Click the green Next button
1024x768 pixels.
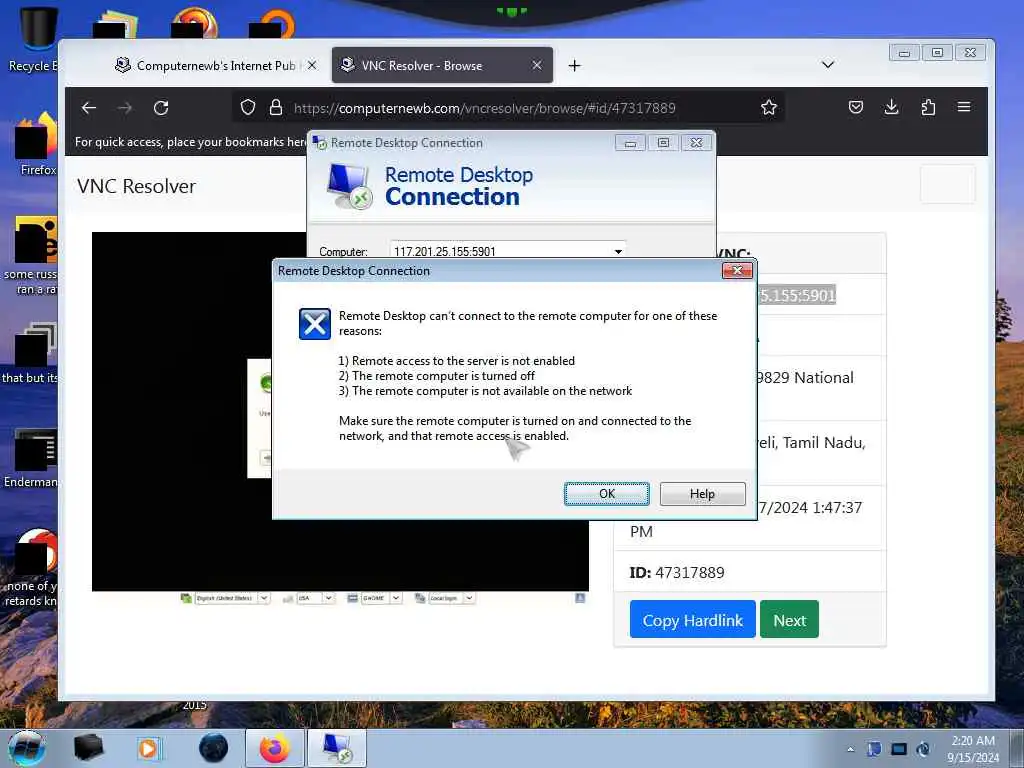(789, 620)
